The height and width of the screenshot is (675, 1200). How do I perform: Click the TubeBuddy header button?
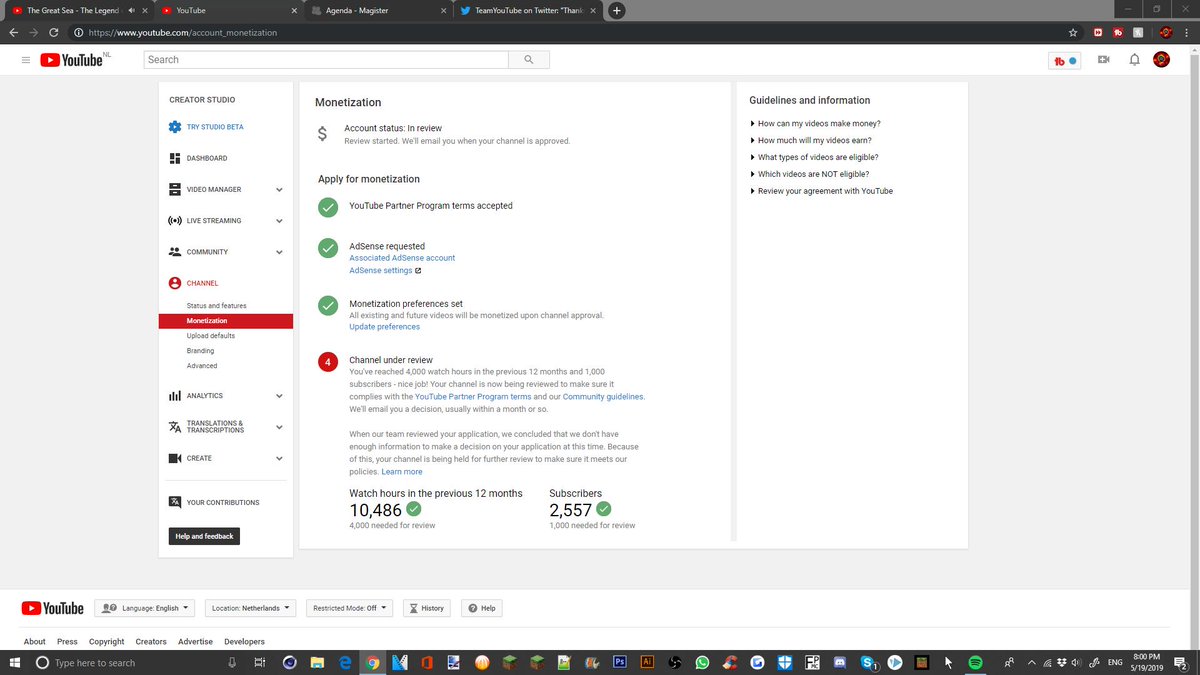tap(1065, 60)
